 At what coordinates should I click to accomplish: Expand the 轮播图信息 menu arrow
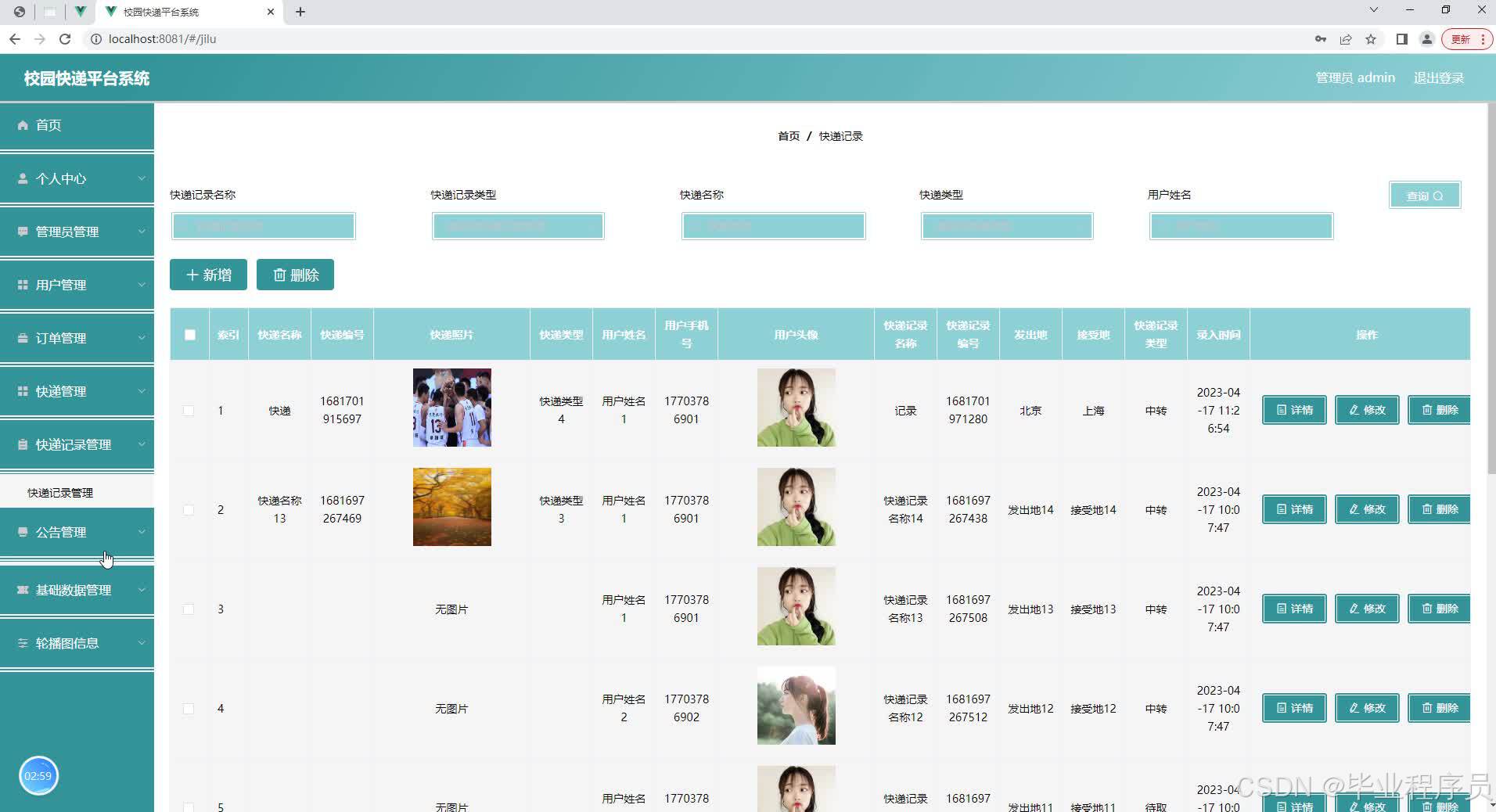coord(142,643)
